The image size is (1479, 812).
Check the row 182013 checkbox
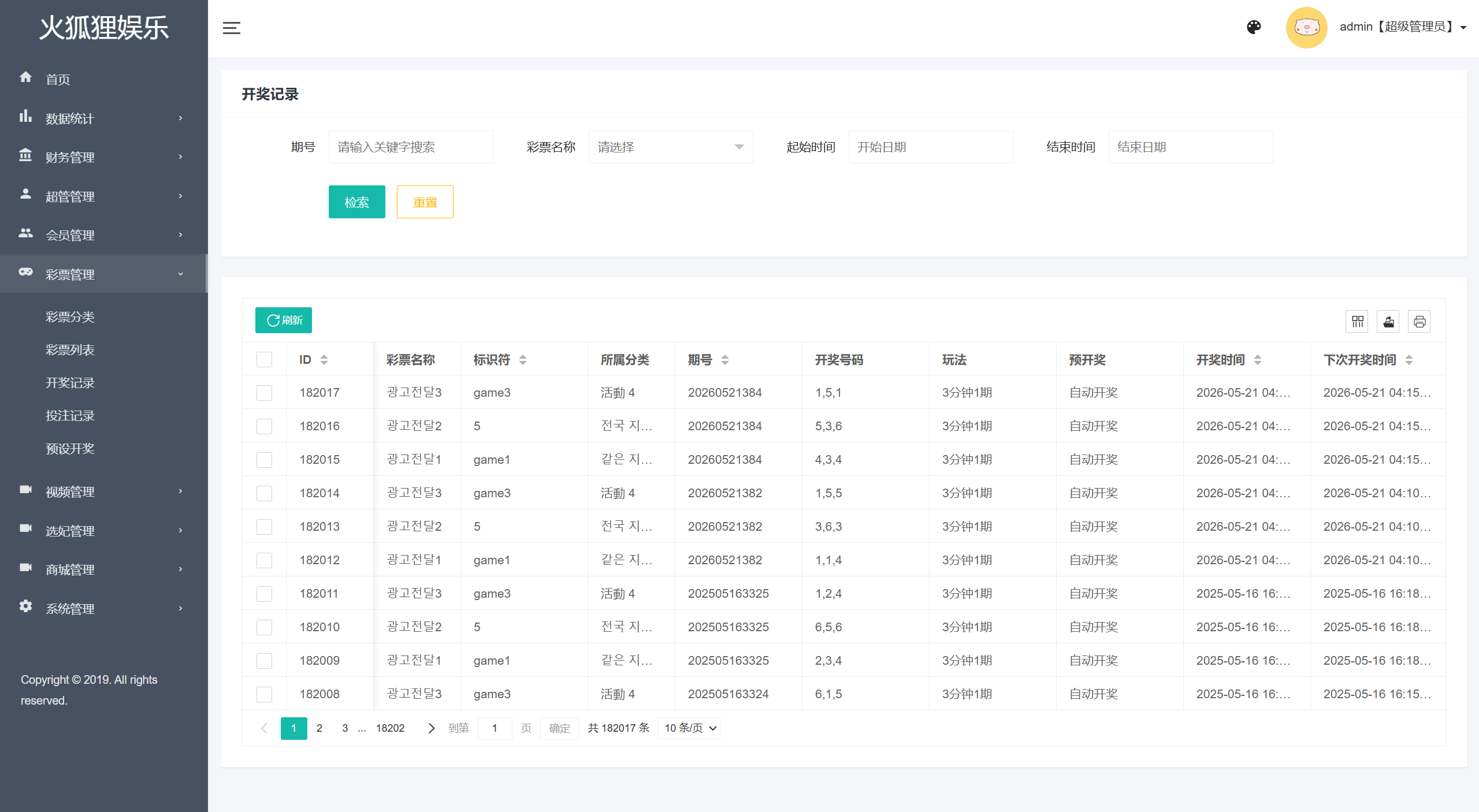264,527
